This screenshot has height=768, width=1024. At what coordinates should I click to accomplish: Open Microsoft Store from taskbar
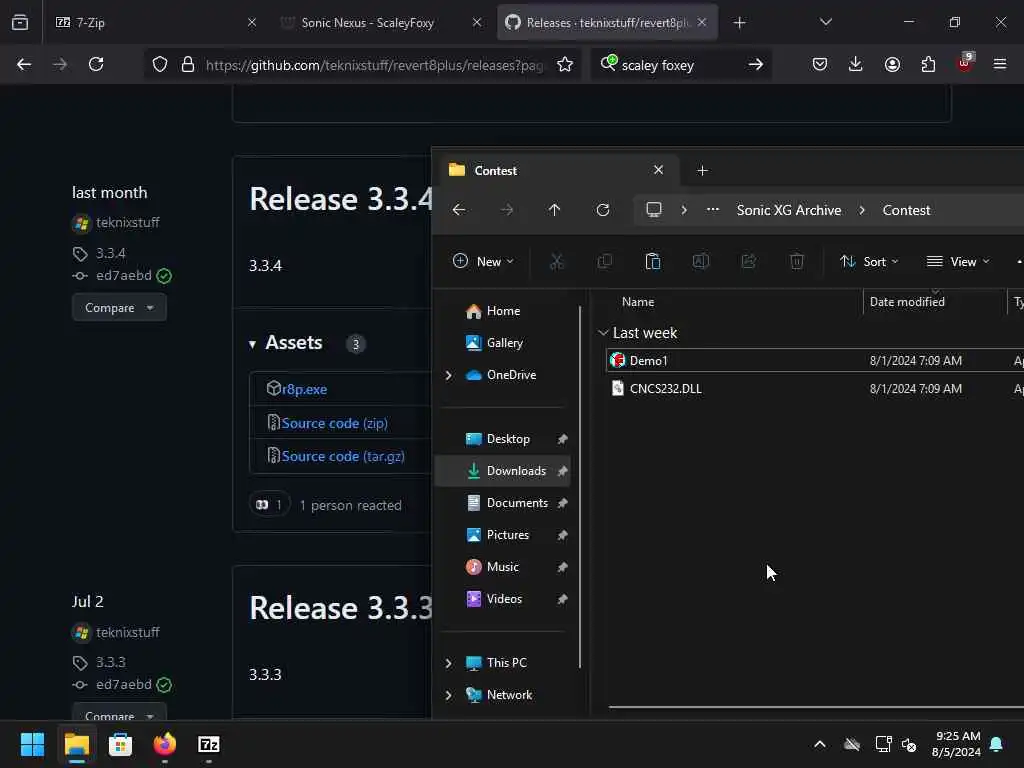pyautogui.click(x=120, y=744)
